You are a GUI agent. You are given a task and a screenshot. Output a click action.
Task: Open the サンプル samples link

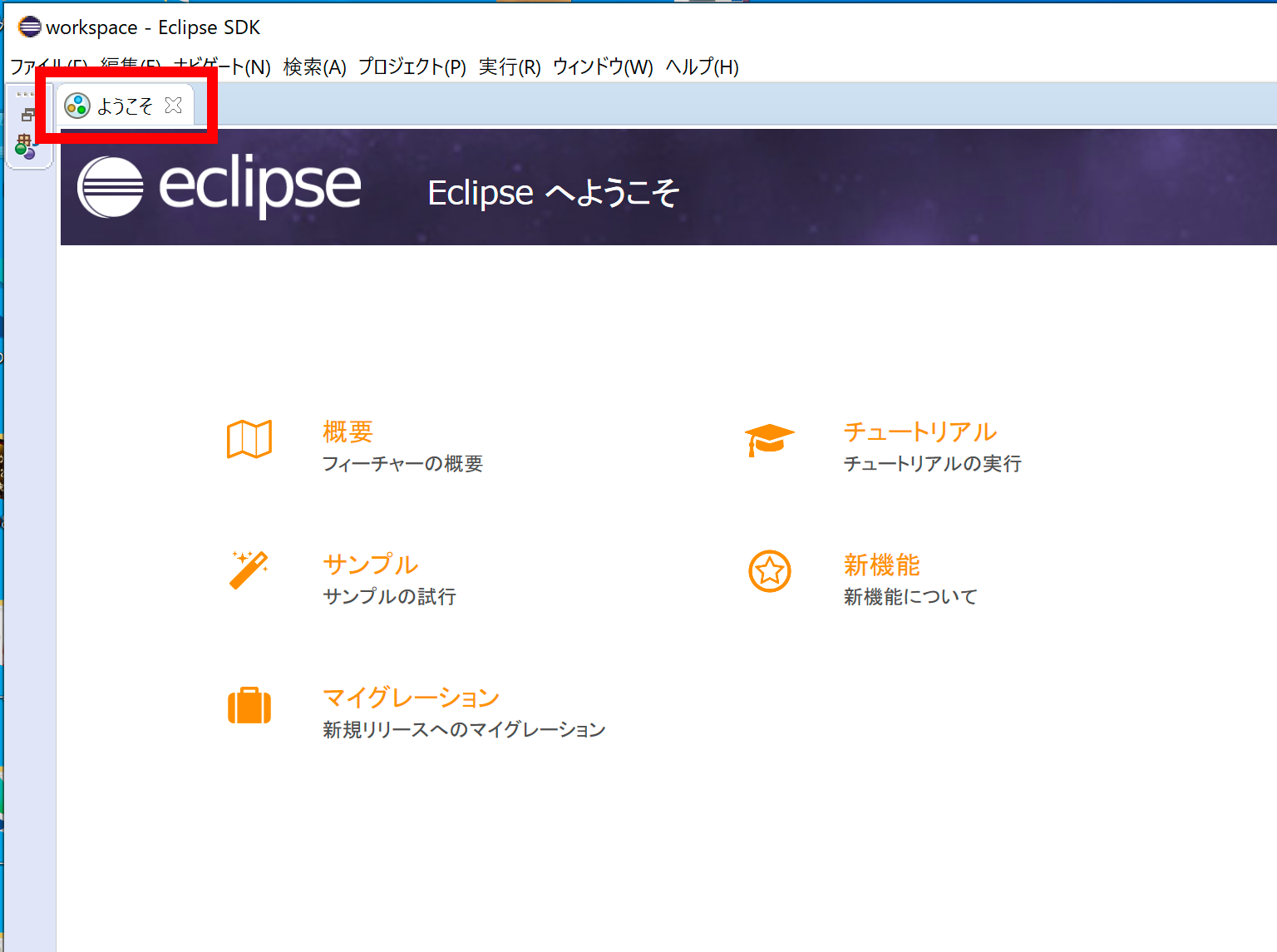pos(370,565)
